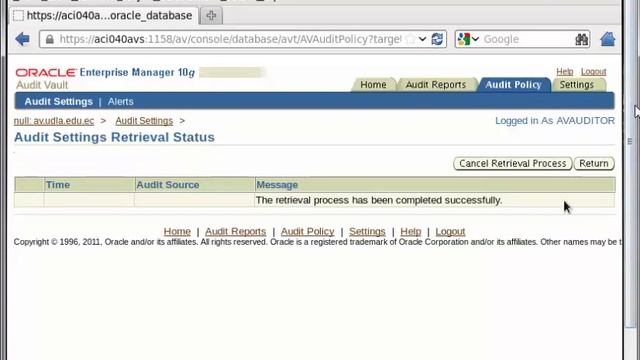
Task: Select the Audit Policy tab
Action: (513, 84)
